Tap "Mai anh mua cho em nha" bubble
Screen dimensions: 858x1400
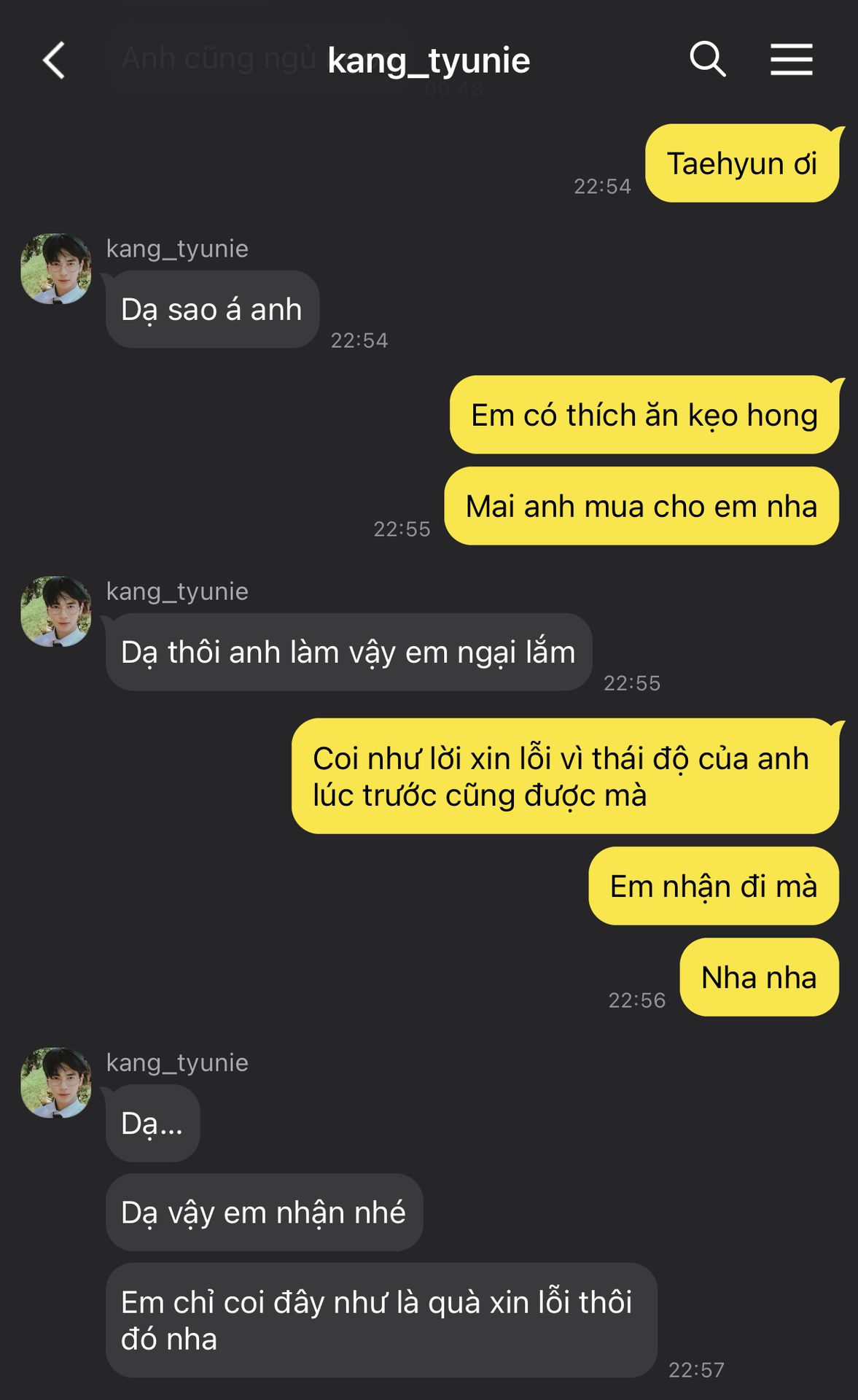pyautogui.click(x=641, y=506)
